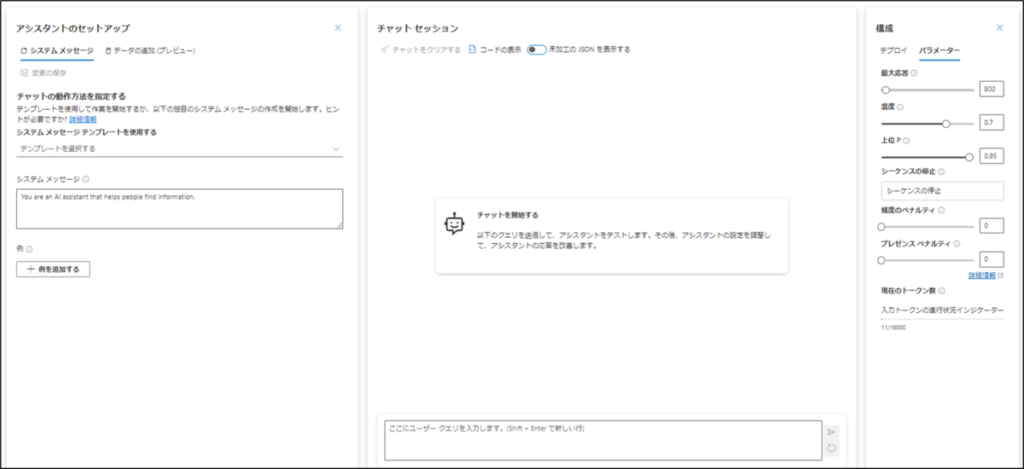Click the 上位 P slider handle
This screenshot has height=469, width=1024.
pyautogui.click(x=969, y=157)
